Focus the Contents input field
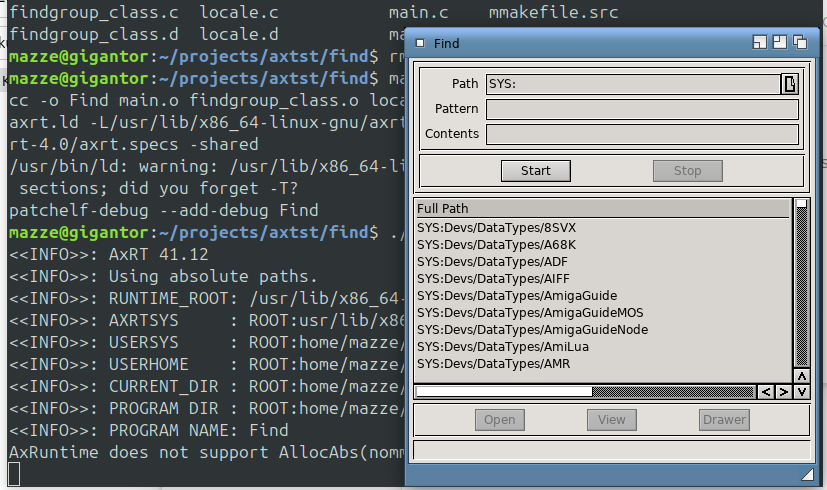Image resolution: width=827 pixels, height=490 pixels. click(641, 134)
